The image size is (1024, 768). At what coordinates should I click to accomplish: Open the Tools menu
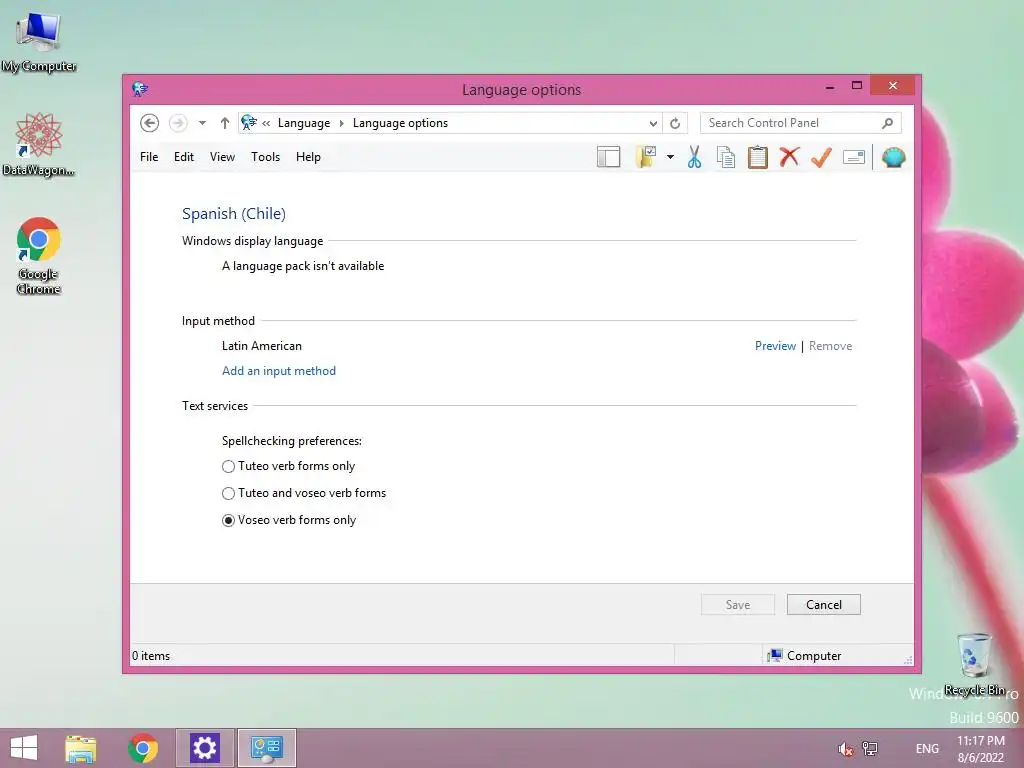[265, 157]
